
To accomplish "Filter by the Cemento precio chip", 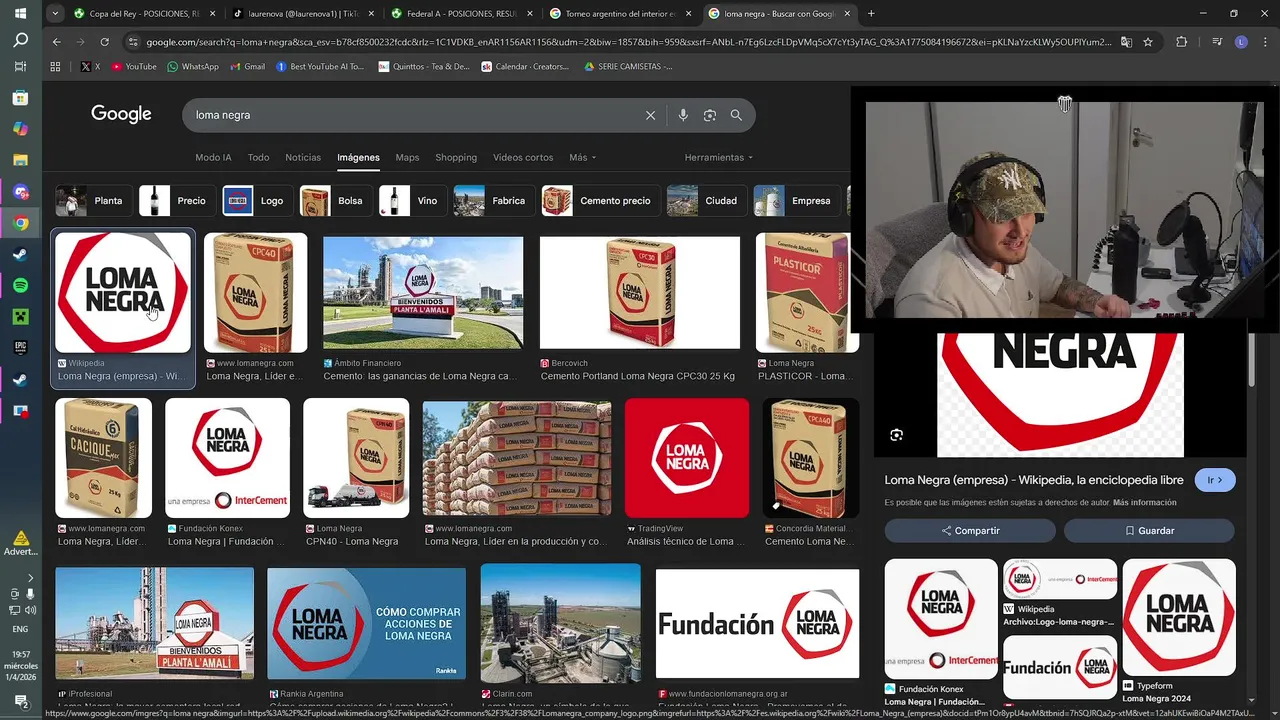I will pyautogui.click(x=600, y=201).
